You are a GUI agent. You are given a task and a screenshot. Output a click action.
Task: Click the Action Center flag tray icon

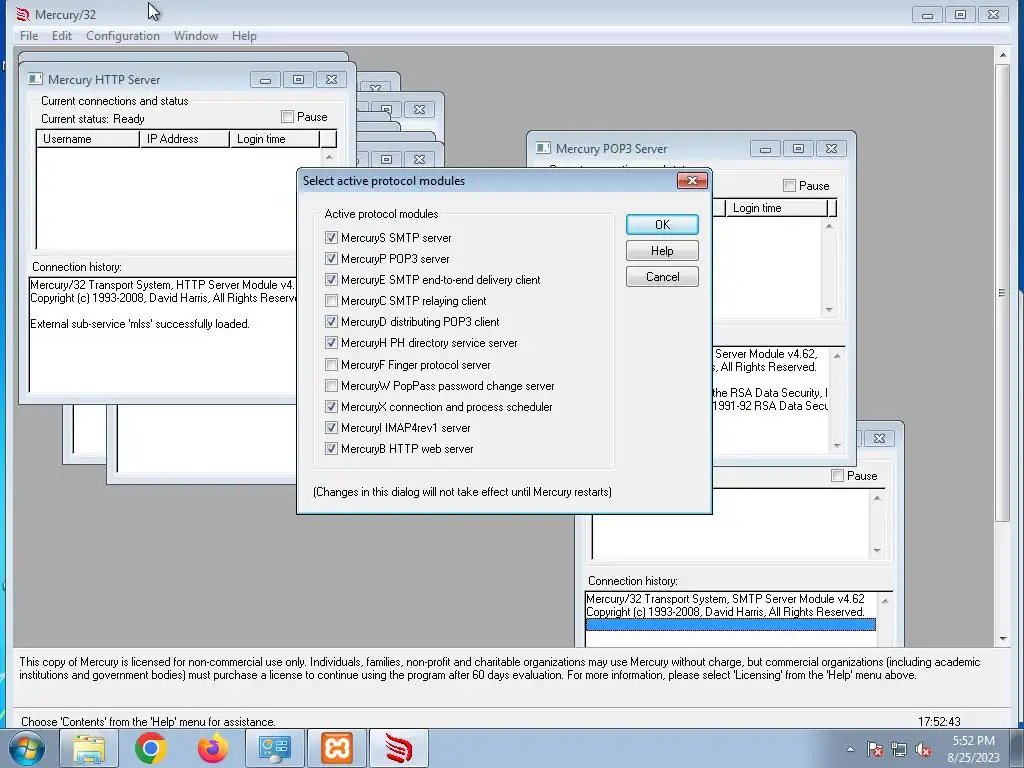point(875,750)
